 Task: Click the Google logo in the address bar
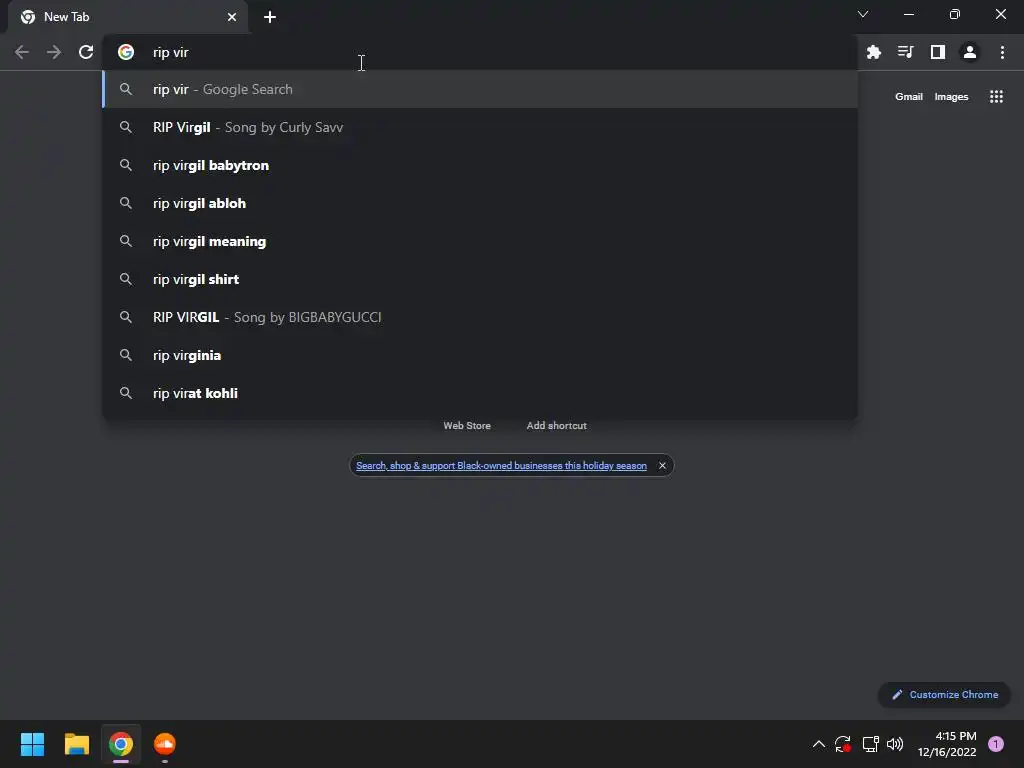tap(126, 52)
